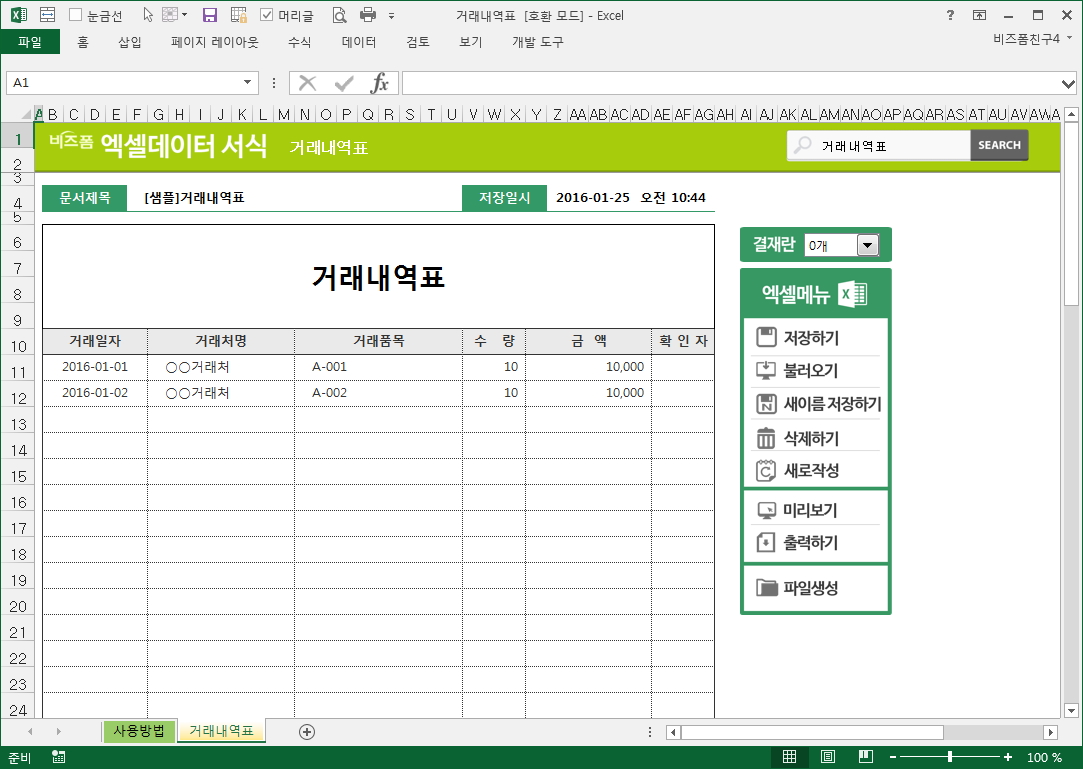Click the printer icon in the toolbar
Viewport: 1083px width, 769px height.
tap(367, 15)
